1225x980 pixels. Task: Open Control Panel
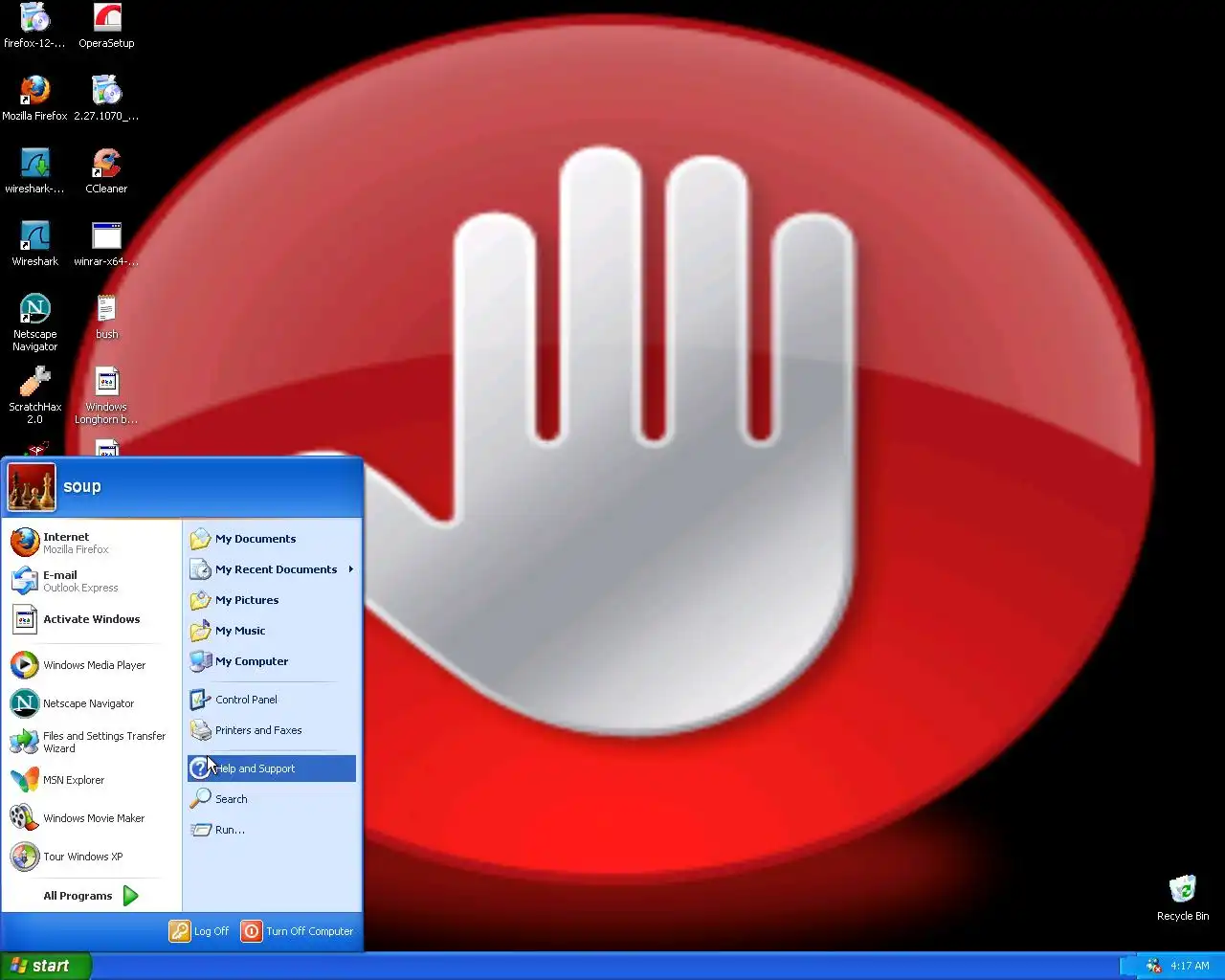coord(272,700)
